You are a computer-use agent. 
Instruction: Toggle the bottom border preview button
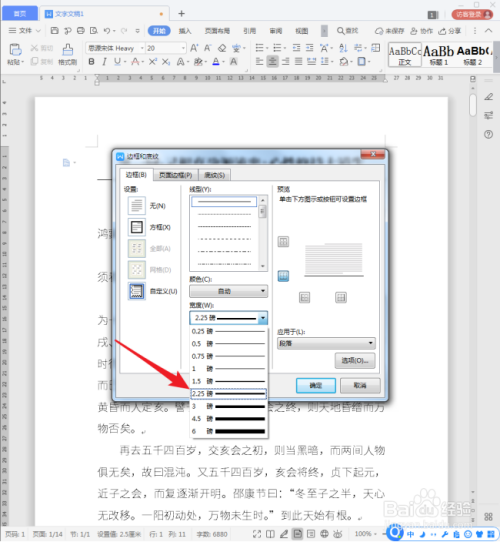click(x=283, y=276)
